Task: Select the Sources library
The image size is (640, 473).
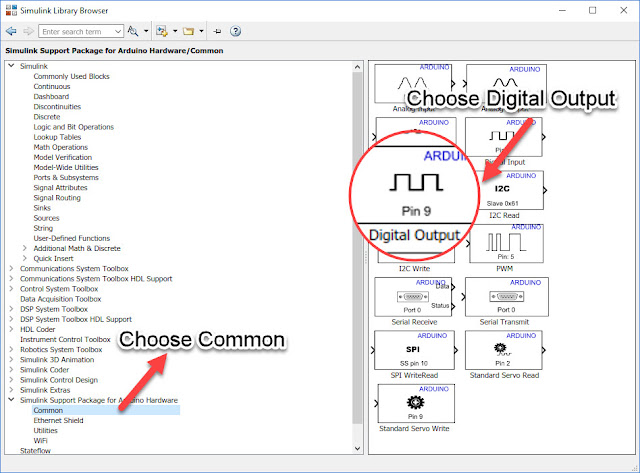Action: coord(46,218)
